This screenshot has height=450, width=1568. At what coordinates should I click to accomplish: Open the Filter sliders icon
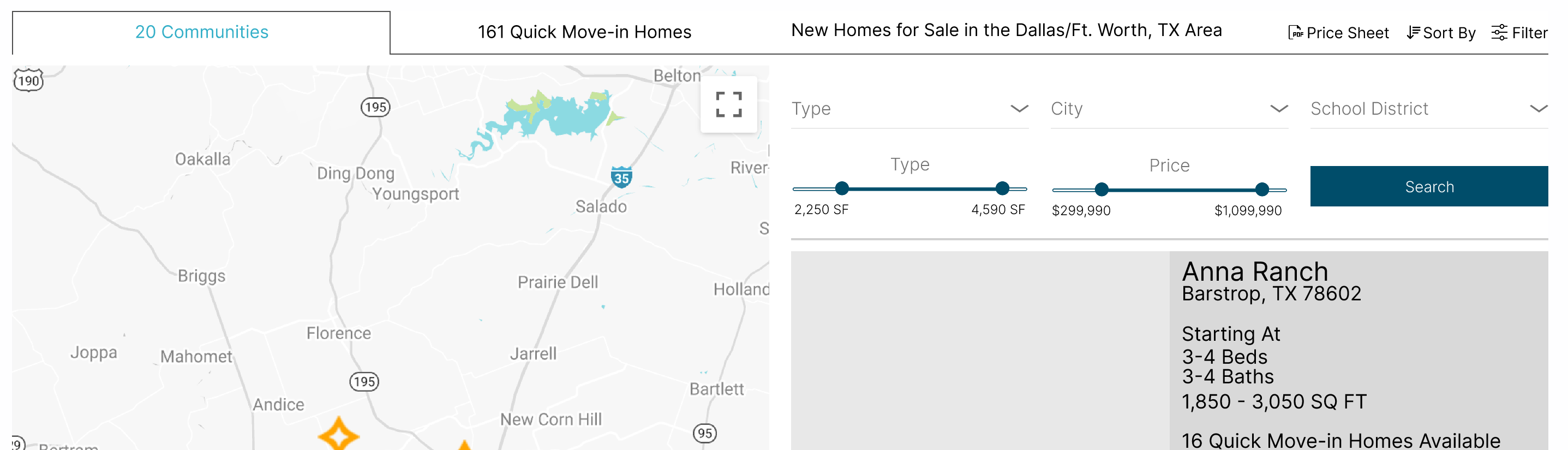coord(1499,33)
